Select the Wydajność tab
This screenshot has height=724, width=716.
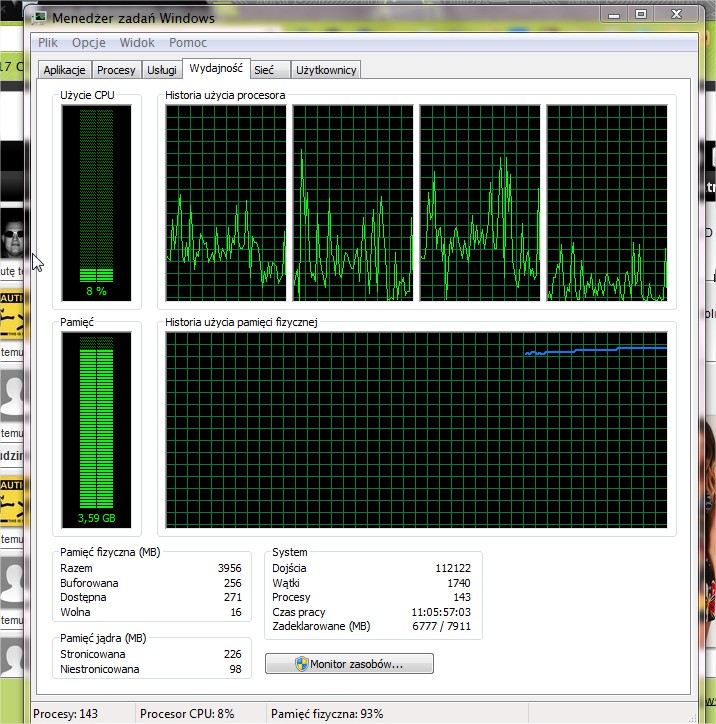(x=216, y=68)
